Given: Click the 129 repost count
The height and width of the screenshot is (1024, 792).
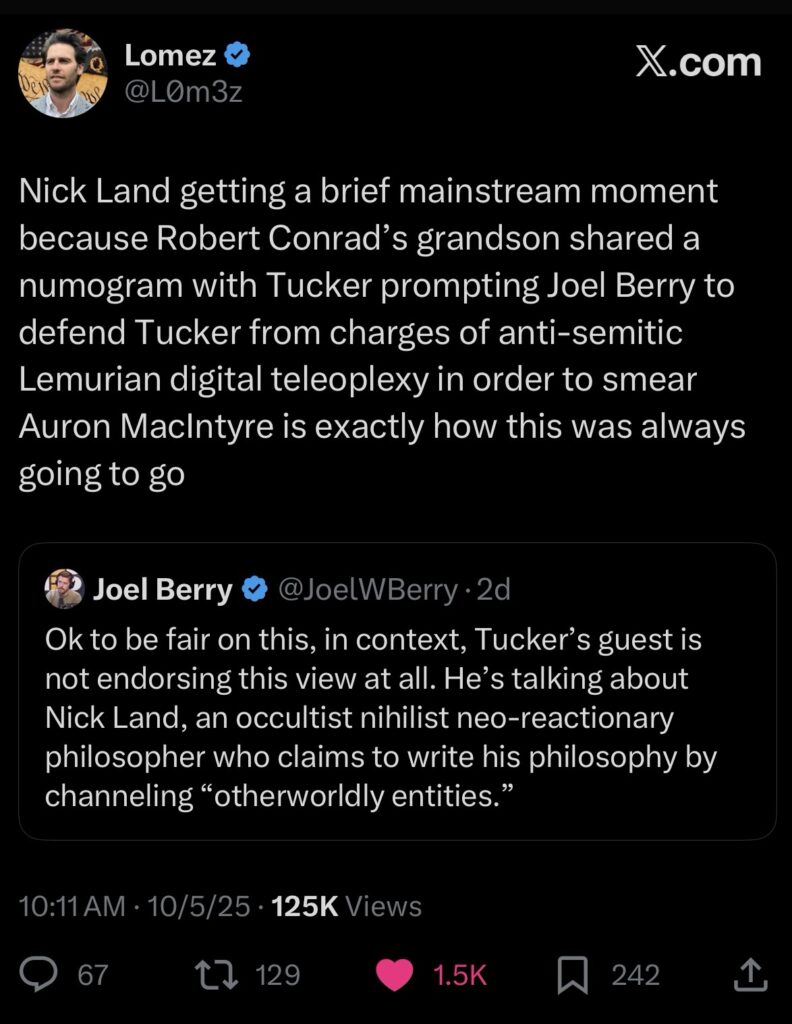Looking at the screenshot, I should click(278, 975).
